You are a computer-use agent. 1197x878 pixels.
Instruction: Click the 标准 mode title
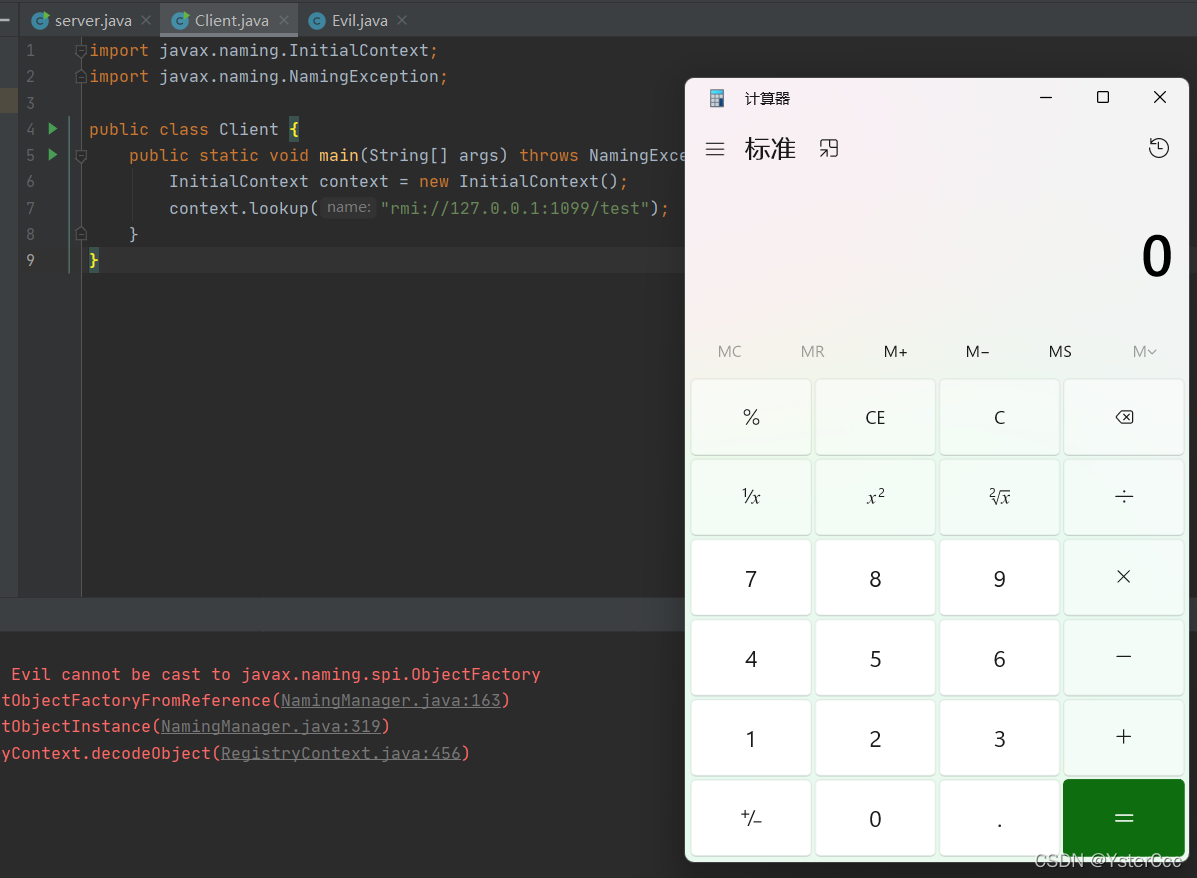click(x=770, y=148)
